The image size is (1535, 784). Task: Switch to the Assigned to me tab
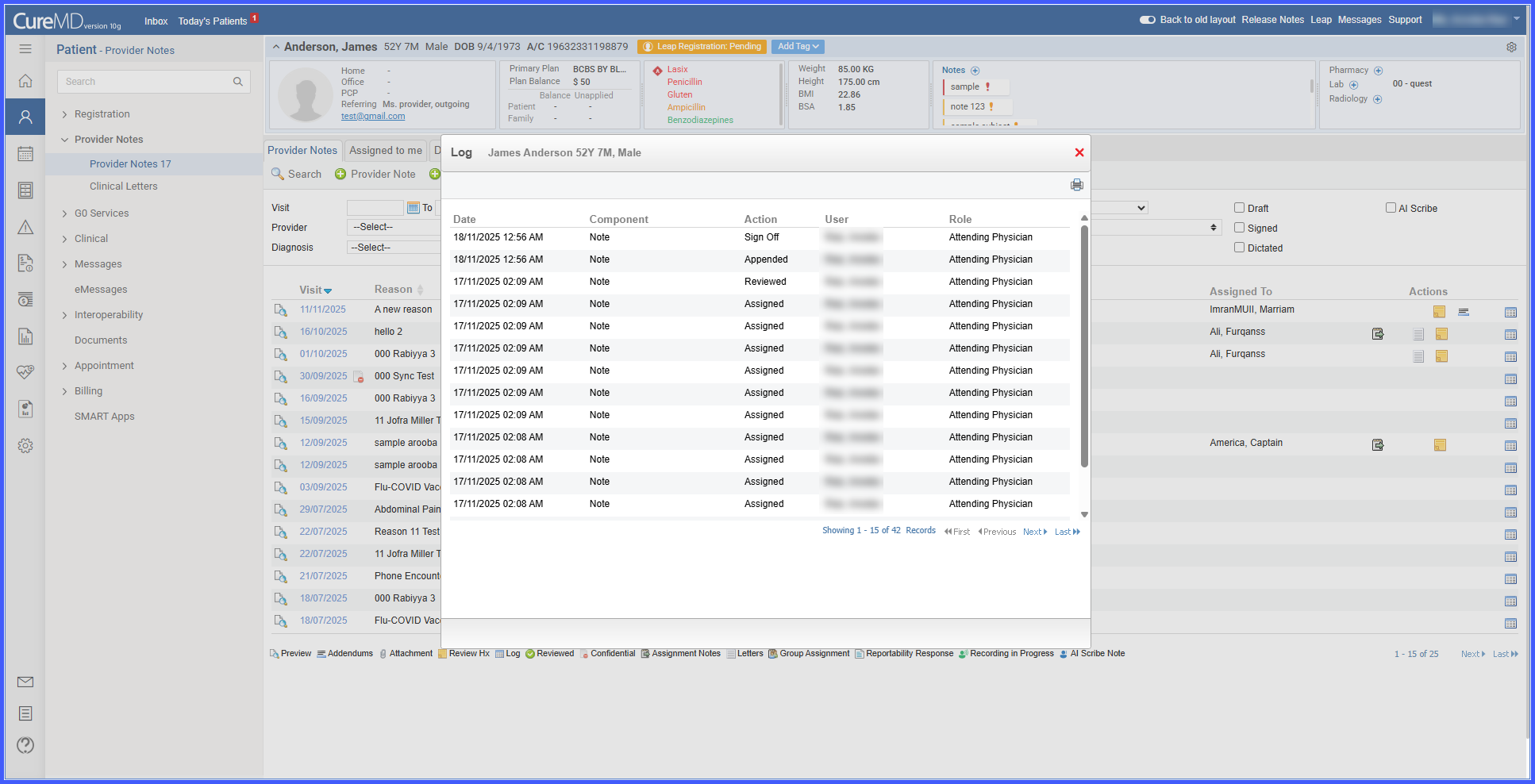[386, 151]
